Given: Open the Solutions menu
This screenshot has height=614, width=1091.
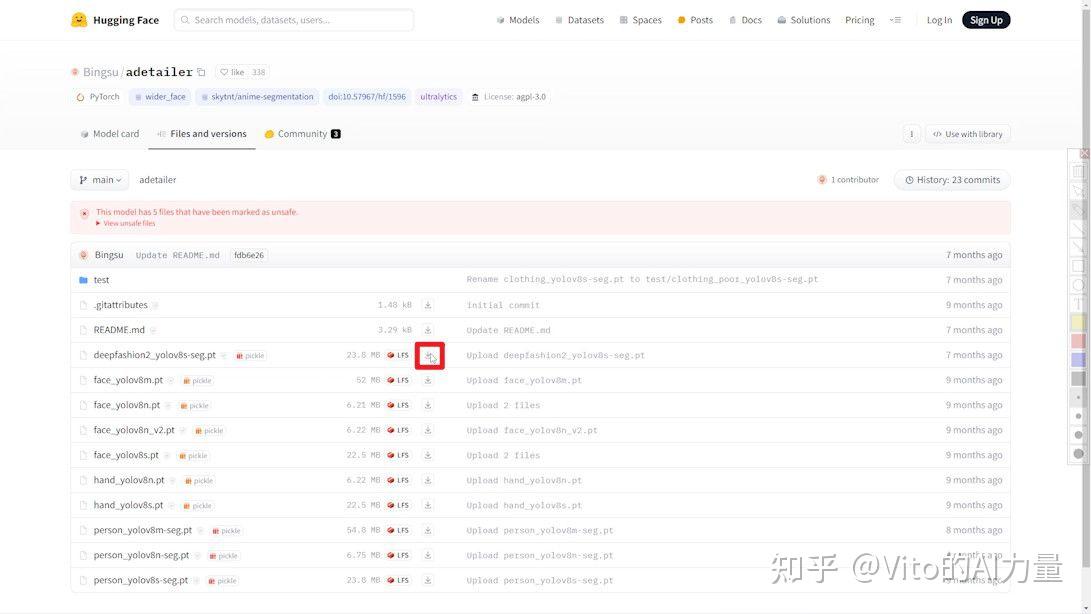Looking at the screenshot, I should point(804,20).
